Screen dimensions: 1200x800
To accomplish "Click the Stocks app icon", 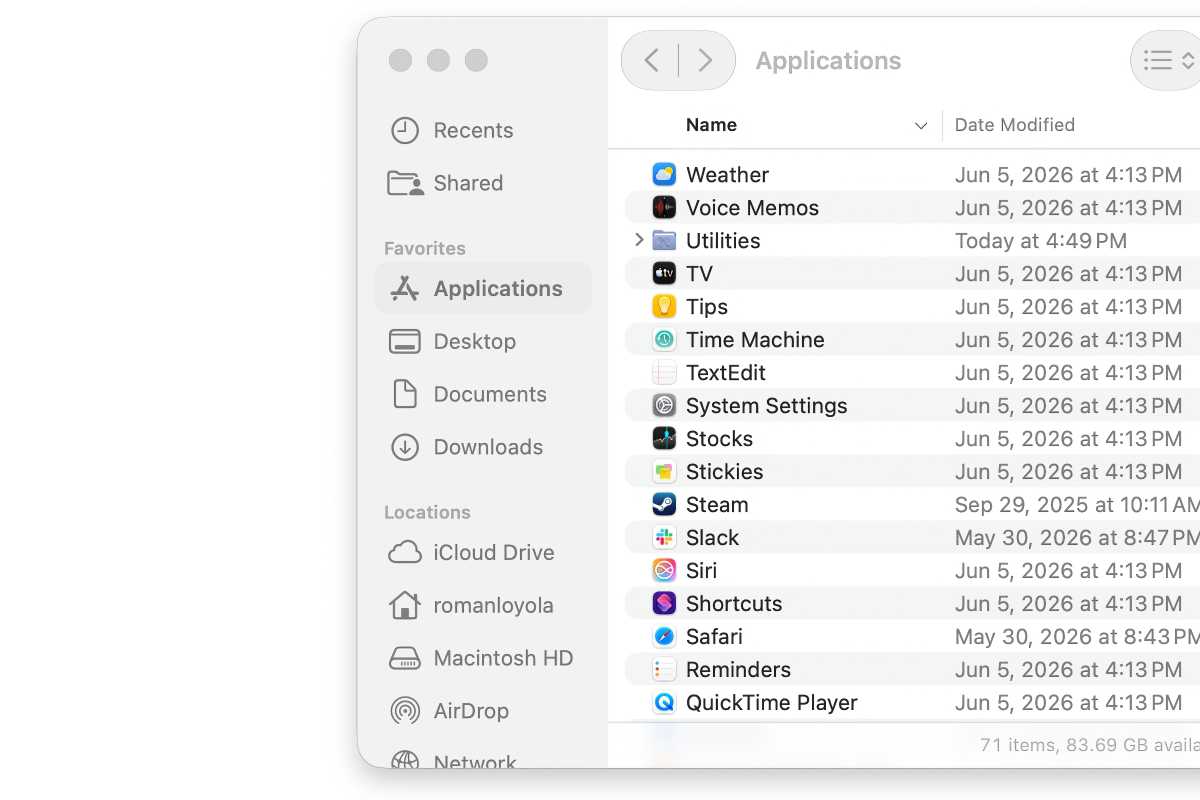I will click(664, 439).
